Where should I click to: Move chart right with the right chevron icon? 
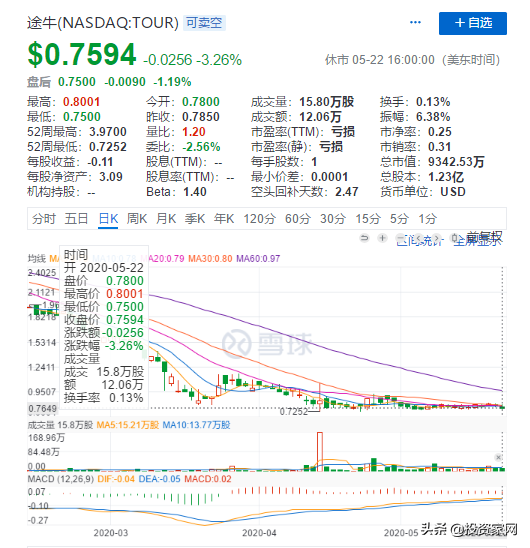coord(437,239)
